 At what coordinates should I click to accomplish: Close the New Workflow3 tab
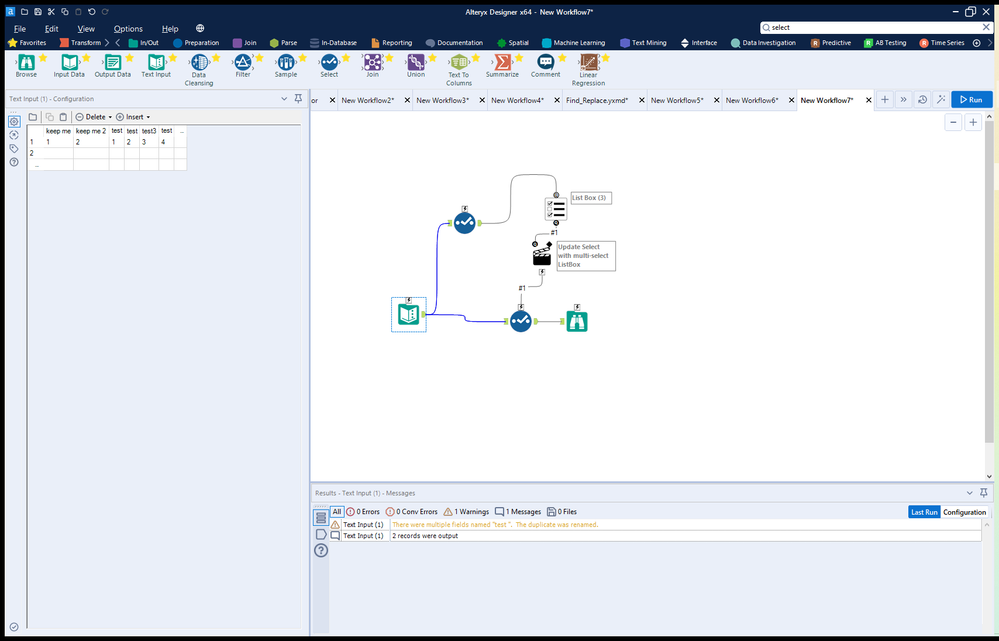click(x=482, y=100)
